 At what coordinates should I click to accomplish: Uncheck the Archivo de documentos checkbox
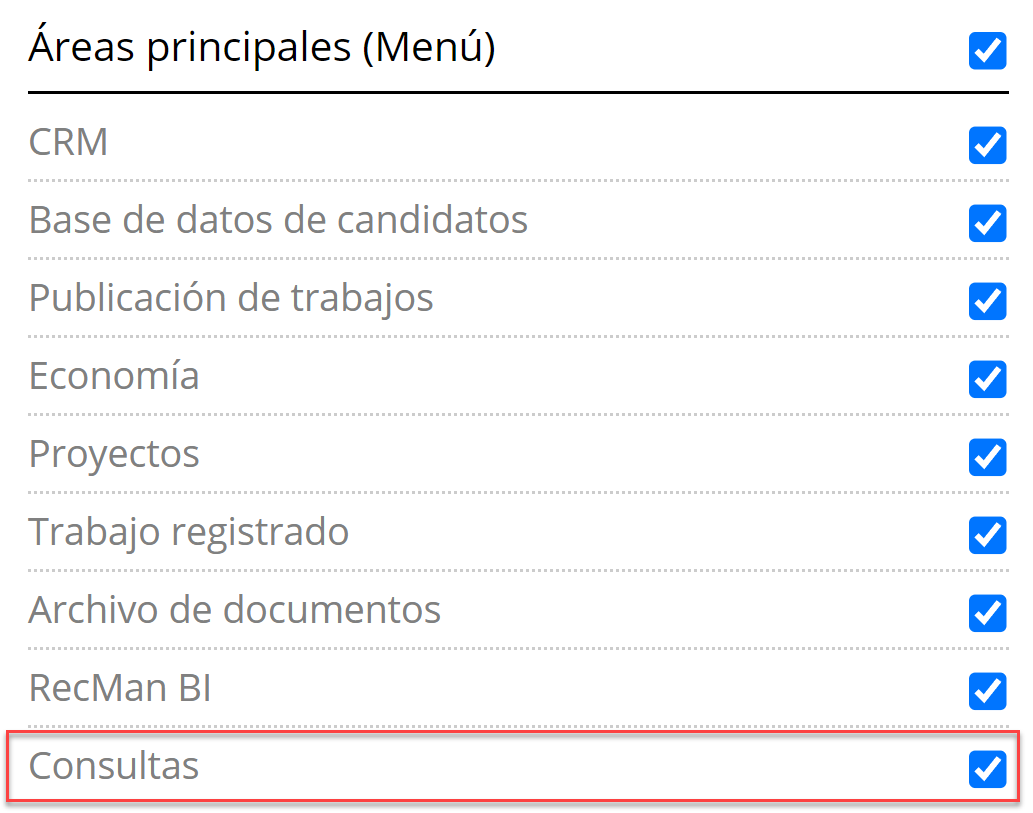click(987, 612)
